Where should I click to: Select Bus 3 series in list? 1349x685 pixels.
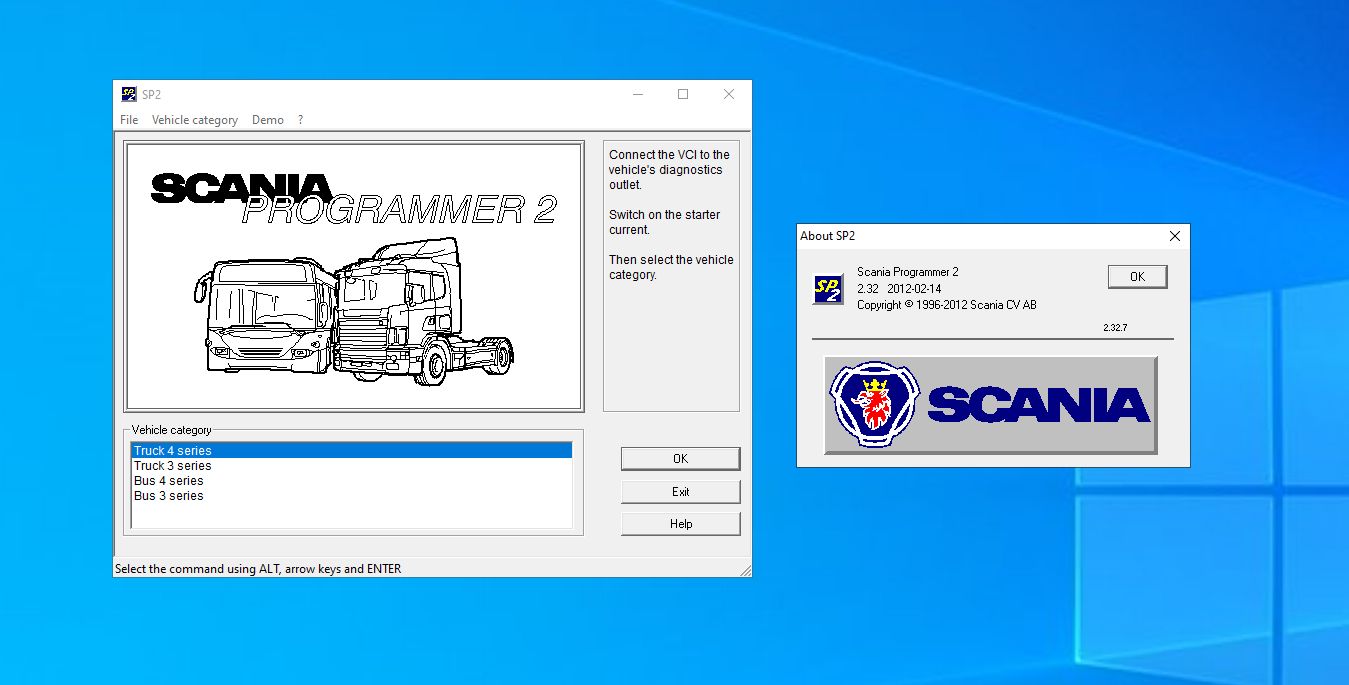coord(352,496)
